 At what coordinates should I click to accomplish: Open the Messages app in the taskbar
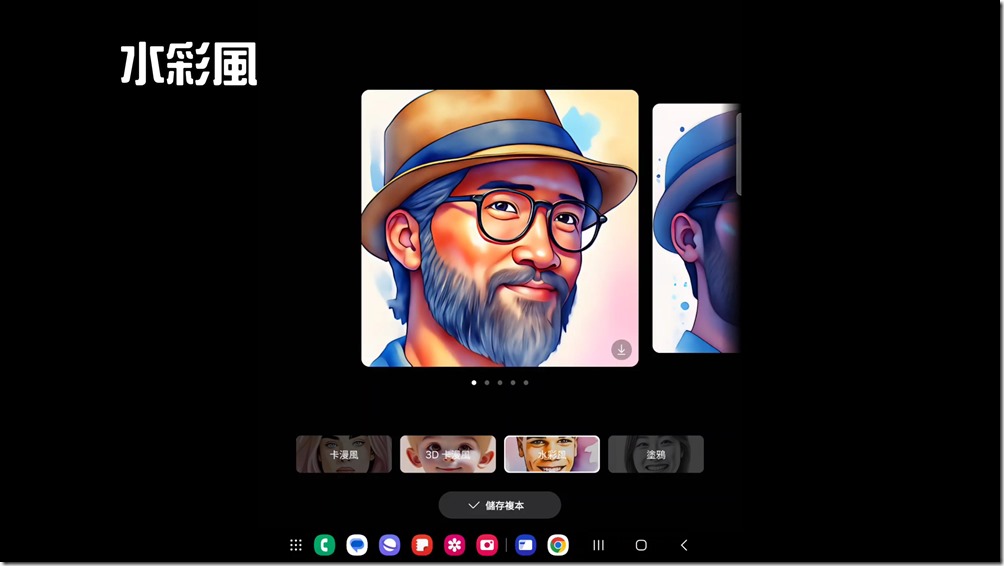357,545
